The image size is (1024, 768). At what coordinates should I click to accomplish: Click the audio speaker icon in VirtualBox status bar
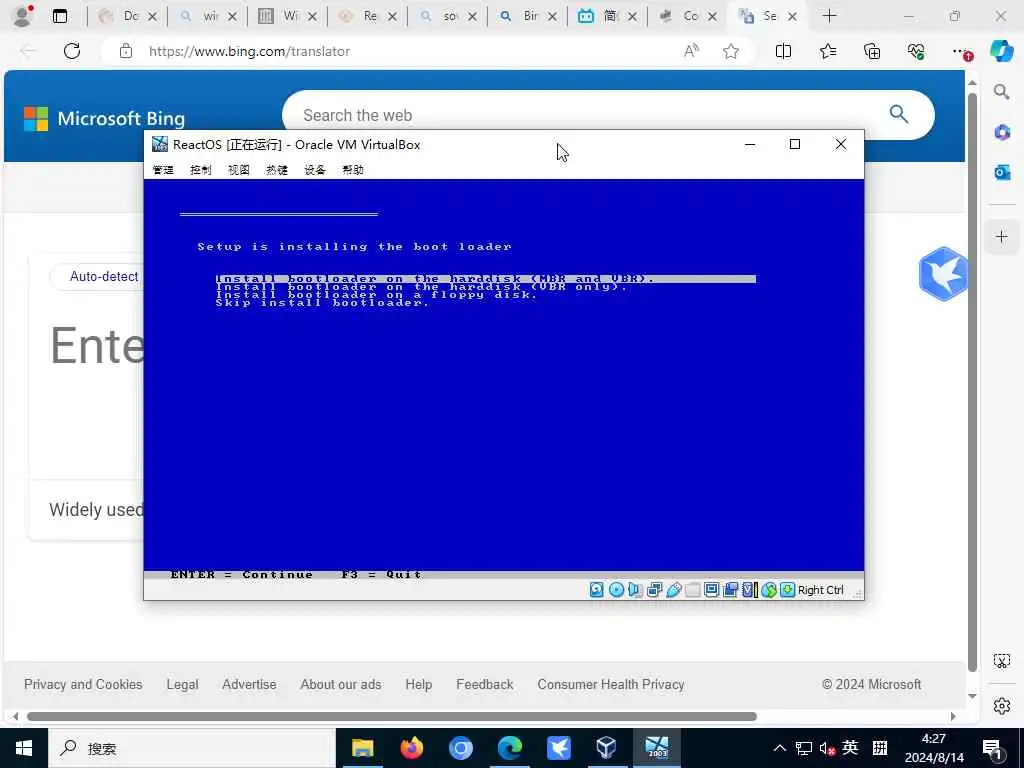tap(635, 590)
